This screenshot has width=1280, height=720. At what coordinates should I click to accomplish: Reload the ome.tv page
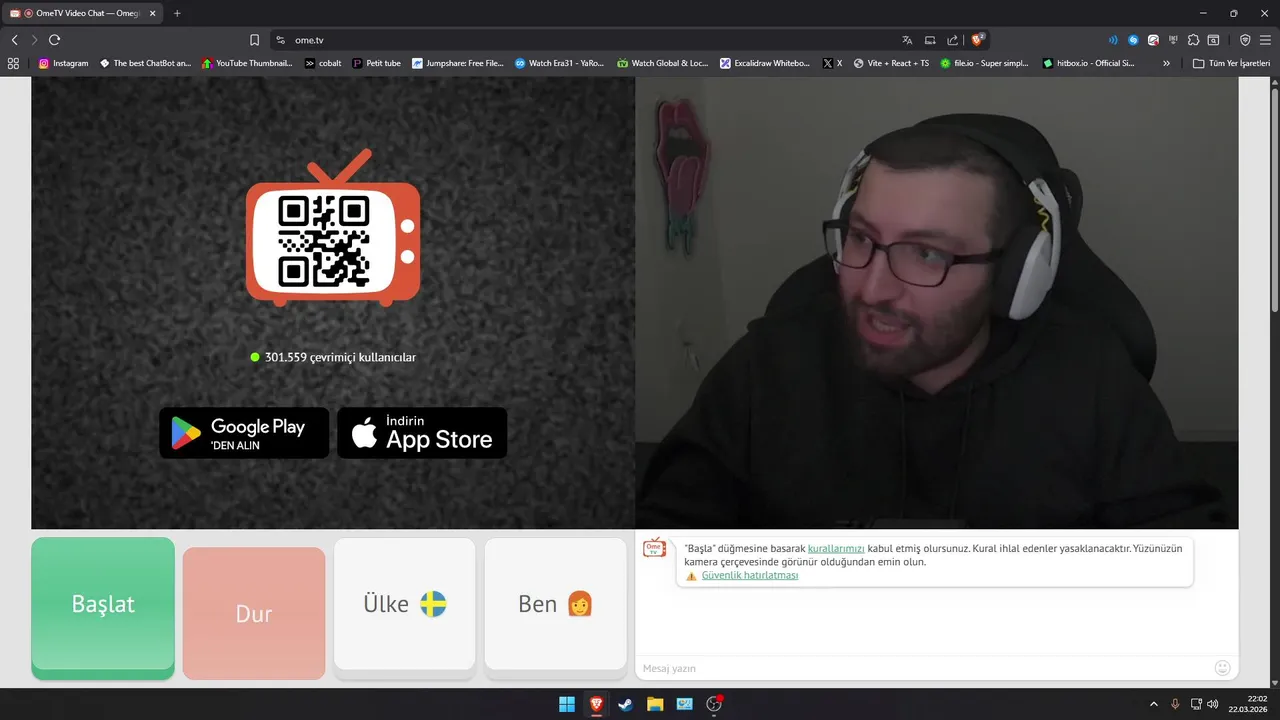point(54,40)
